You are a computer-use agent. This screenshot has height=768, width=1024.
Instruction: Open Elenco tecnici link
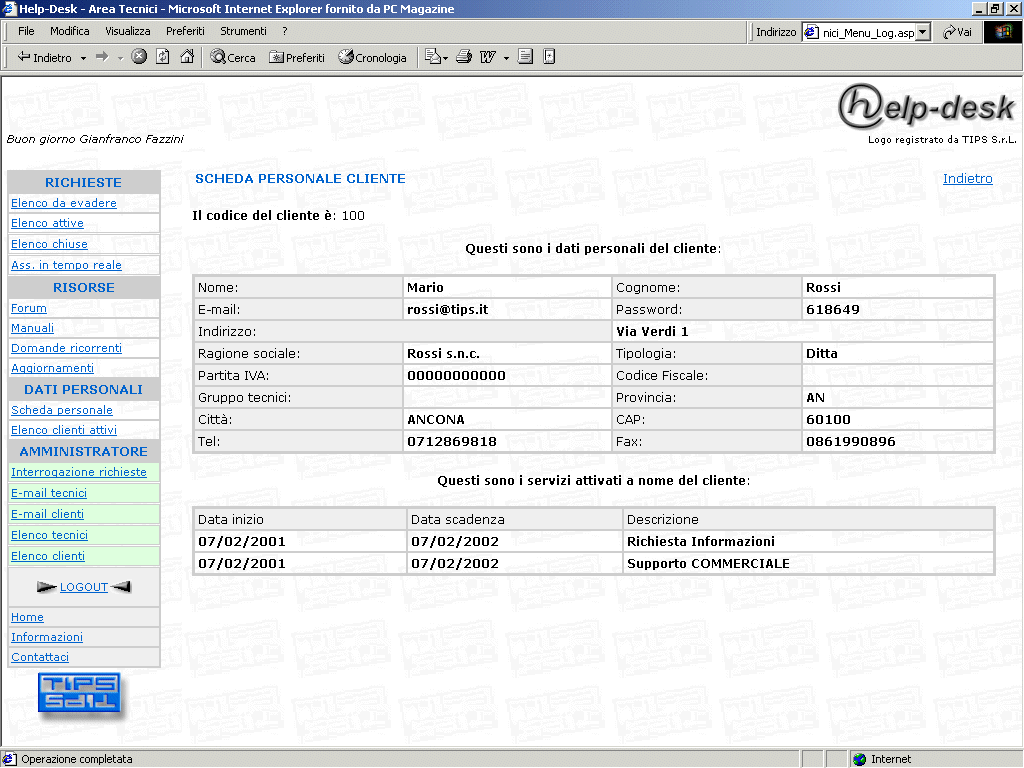50,535
